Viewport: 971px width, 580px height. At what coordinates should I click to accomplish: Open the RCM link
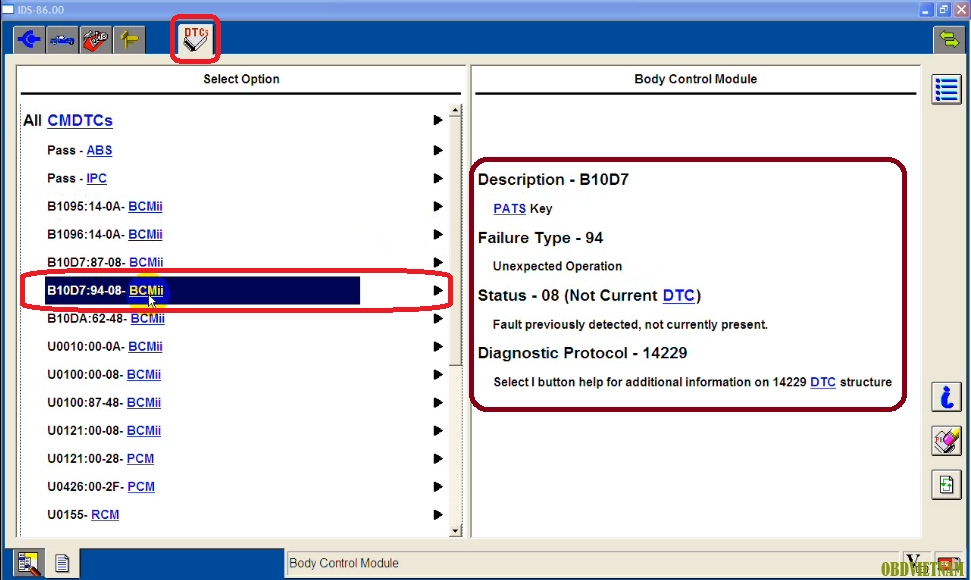click(x=105, y=515)
